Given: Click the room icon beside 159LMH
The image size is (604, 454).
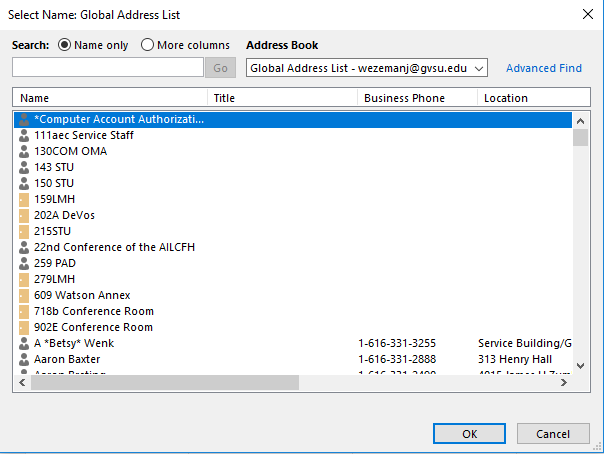Looking at the screenshot, I should pos(24,199).
